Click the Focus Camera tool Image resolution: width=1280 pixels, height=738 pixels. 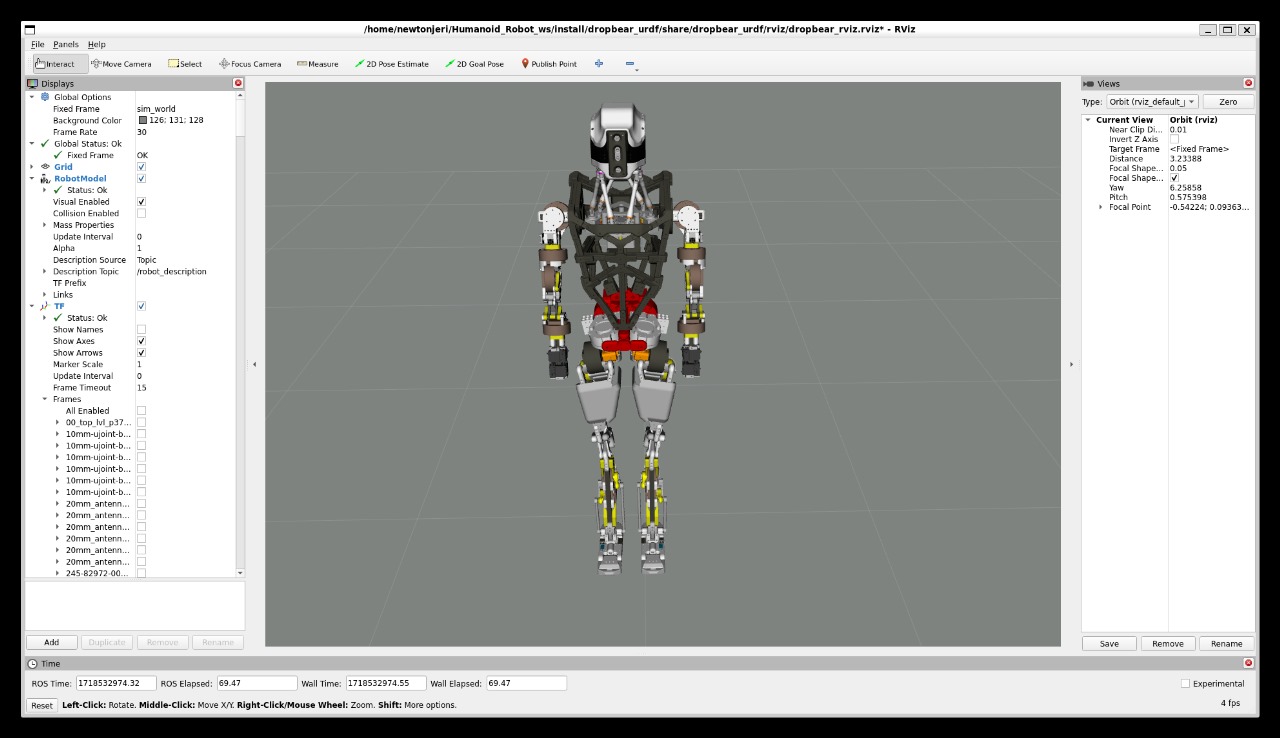250,64
